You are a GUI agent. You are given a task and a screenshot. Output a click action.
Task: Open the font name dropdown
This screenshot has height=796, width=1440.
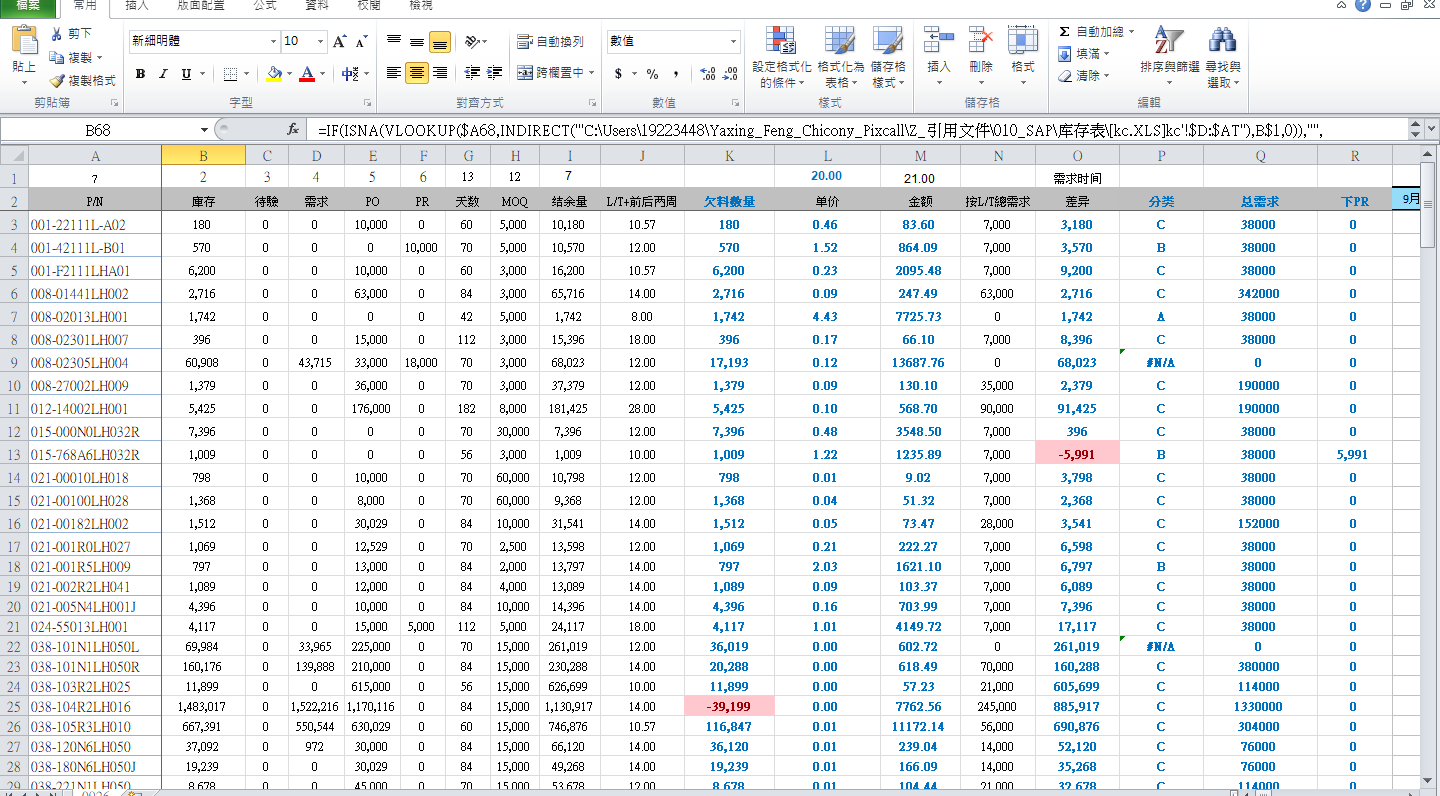[273, 42]
